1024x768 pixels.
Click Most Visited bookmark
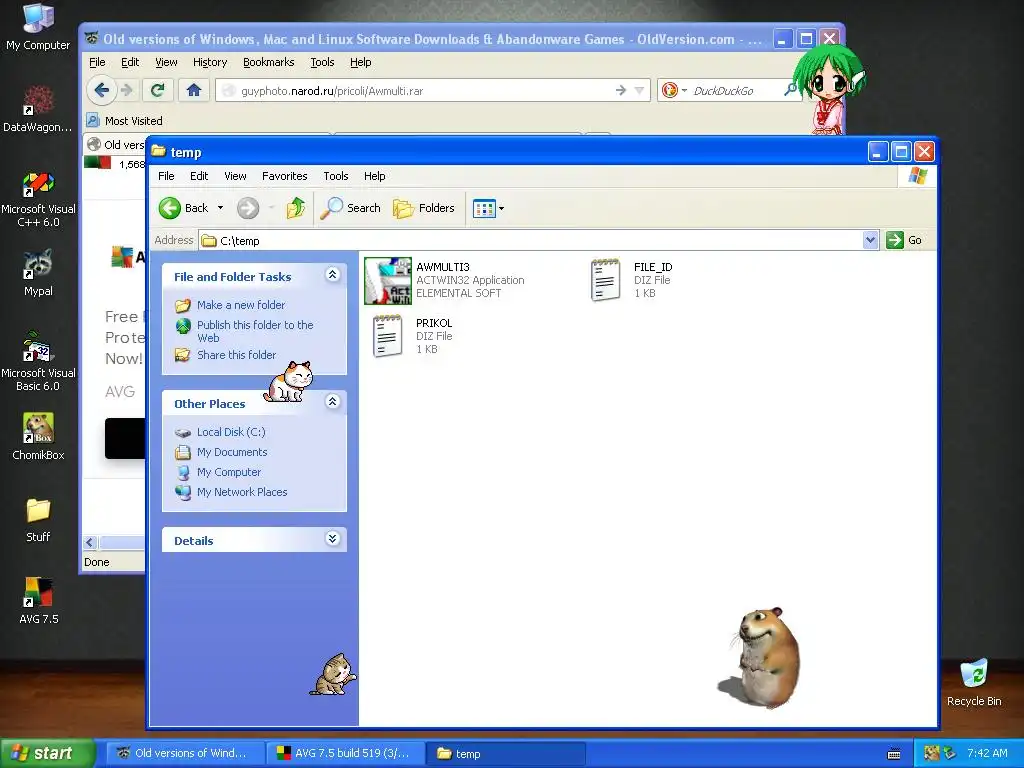click(125, 121)
